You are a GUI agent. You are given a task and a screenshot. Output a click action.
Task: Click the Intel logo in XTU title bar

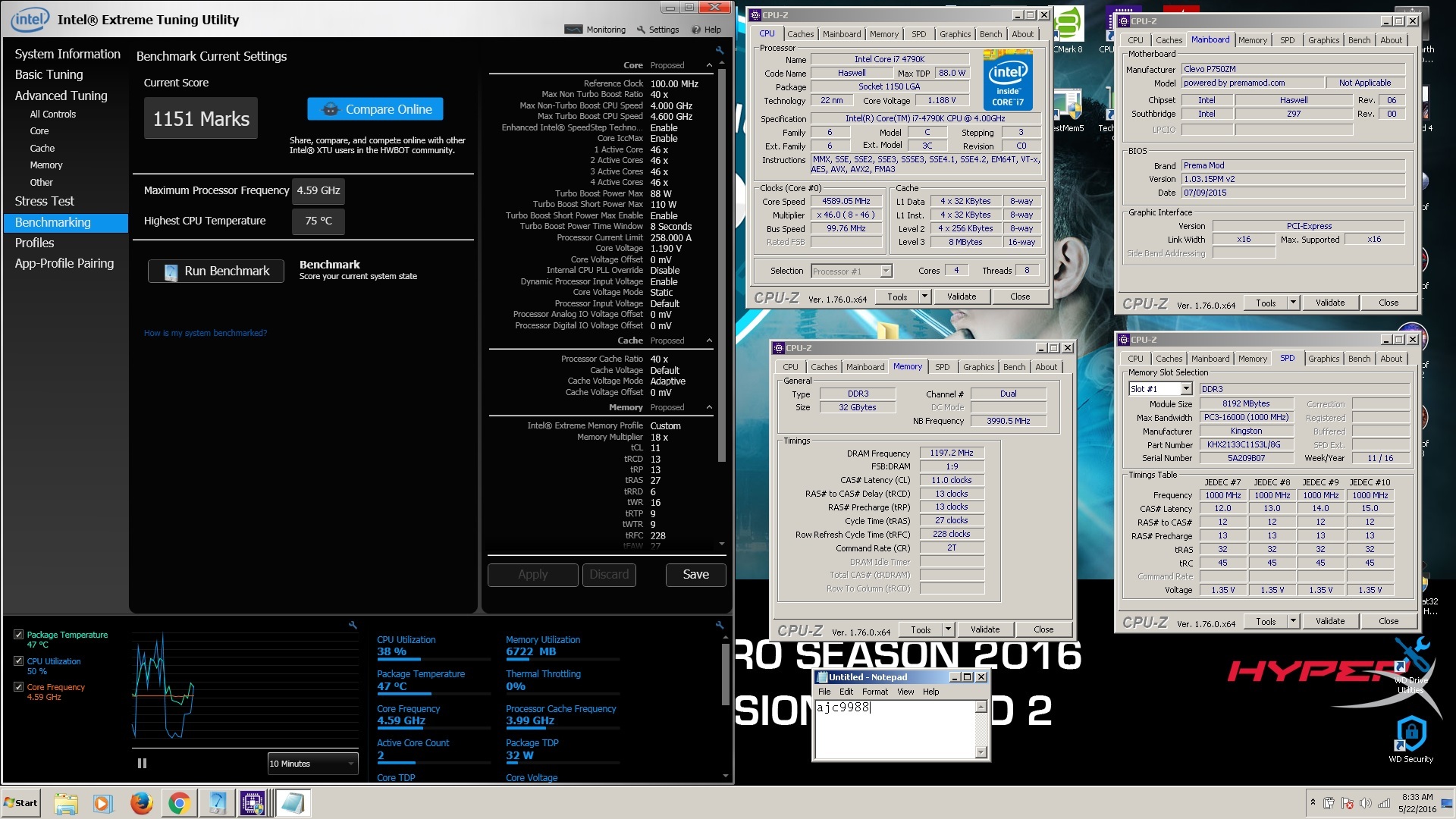point(30,20)
